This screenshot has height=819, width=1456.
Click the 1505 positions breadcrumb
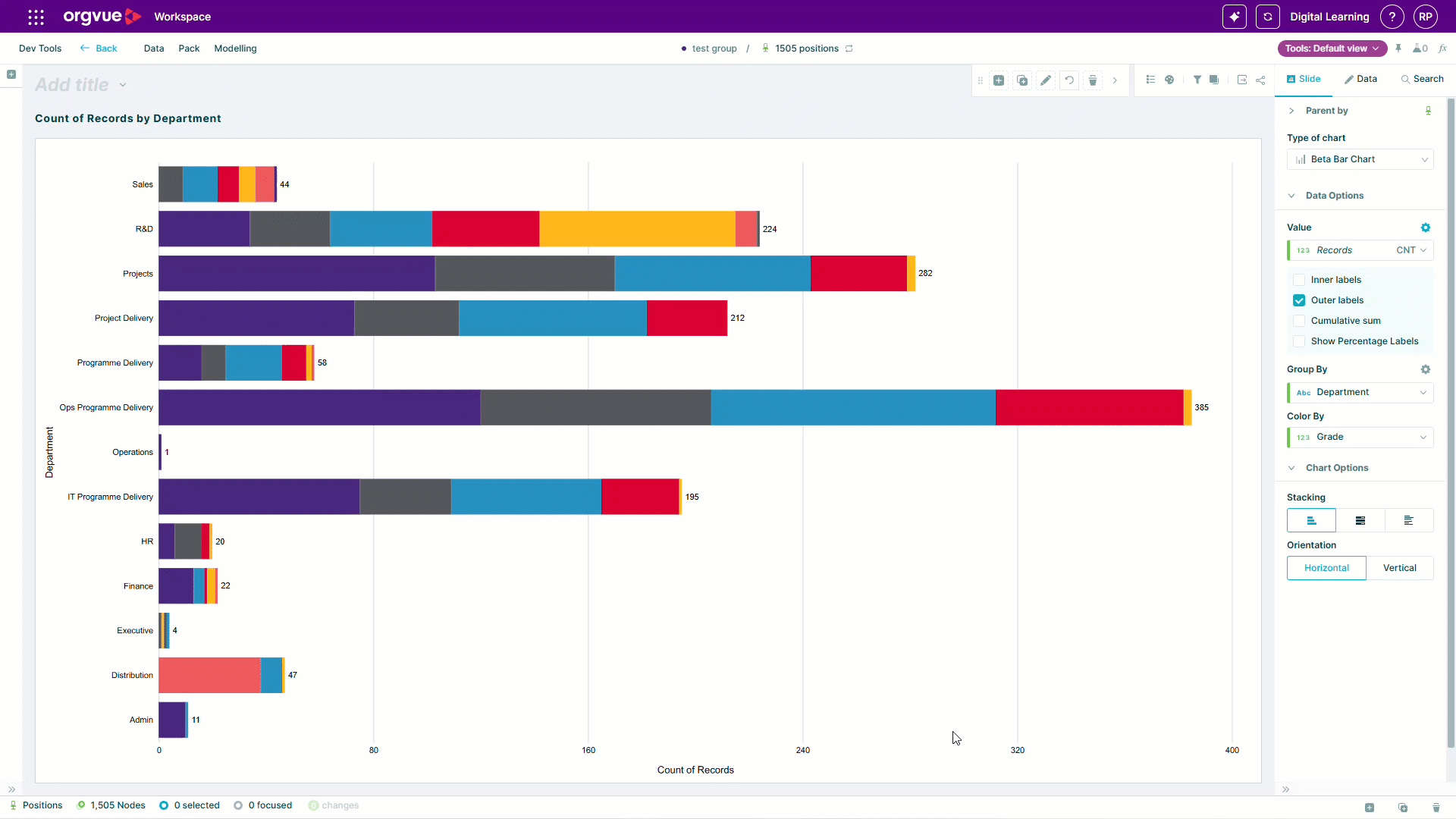pos(807,49)
